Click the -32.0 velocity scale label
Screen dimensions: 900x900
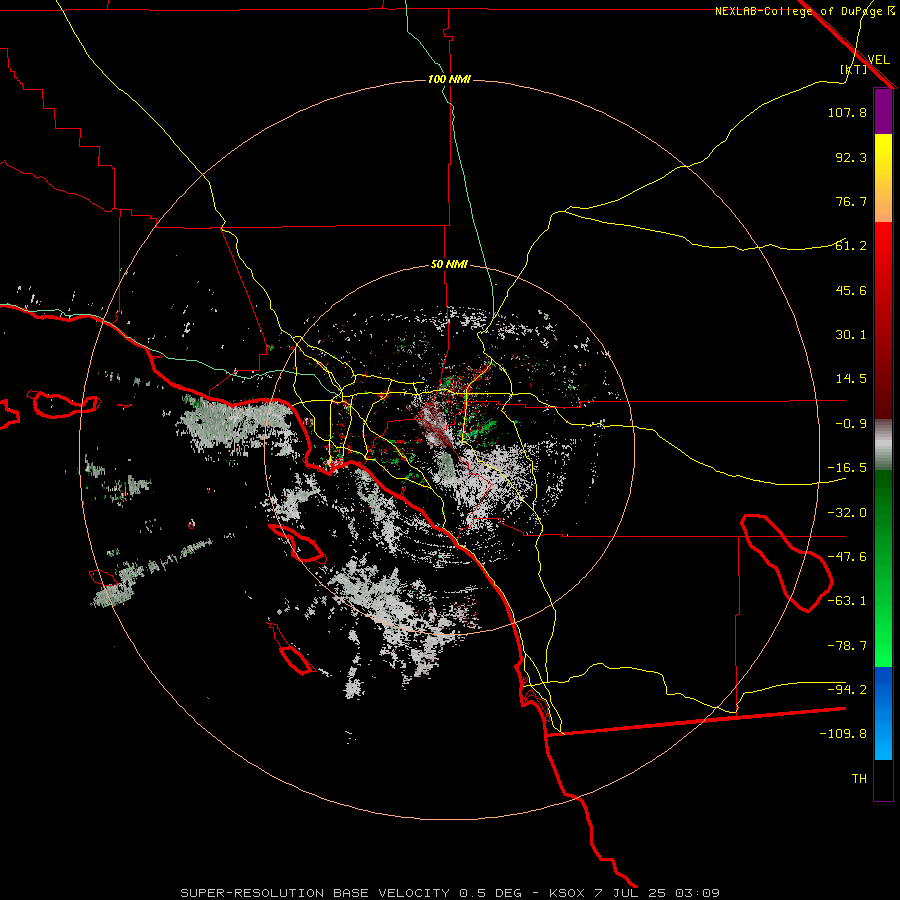[847, 513]
